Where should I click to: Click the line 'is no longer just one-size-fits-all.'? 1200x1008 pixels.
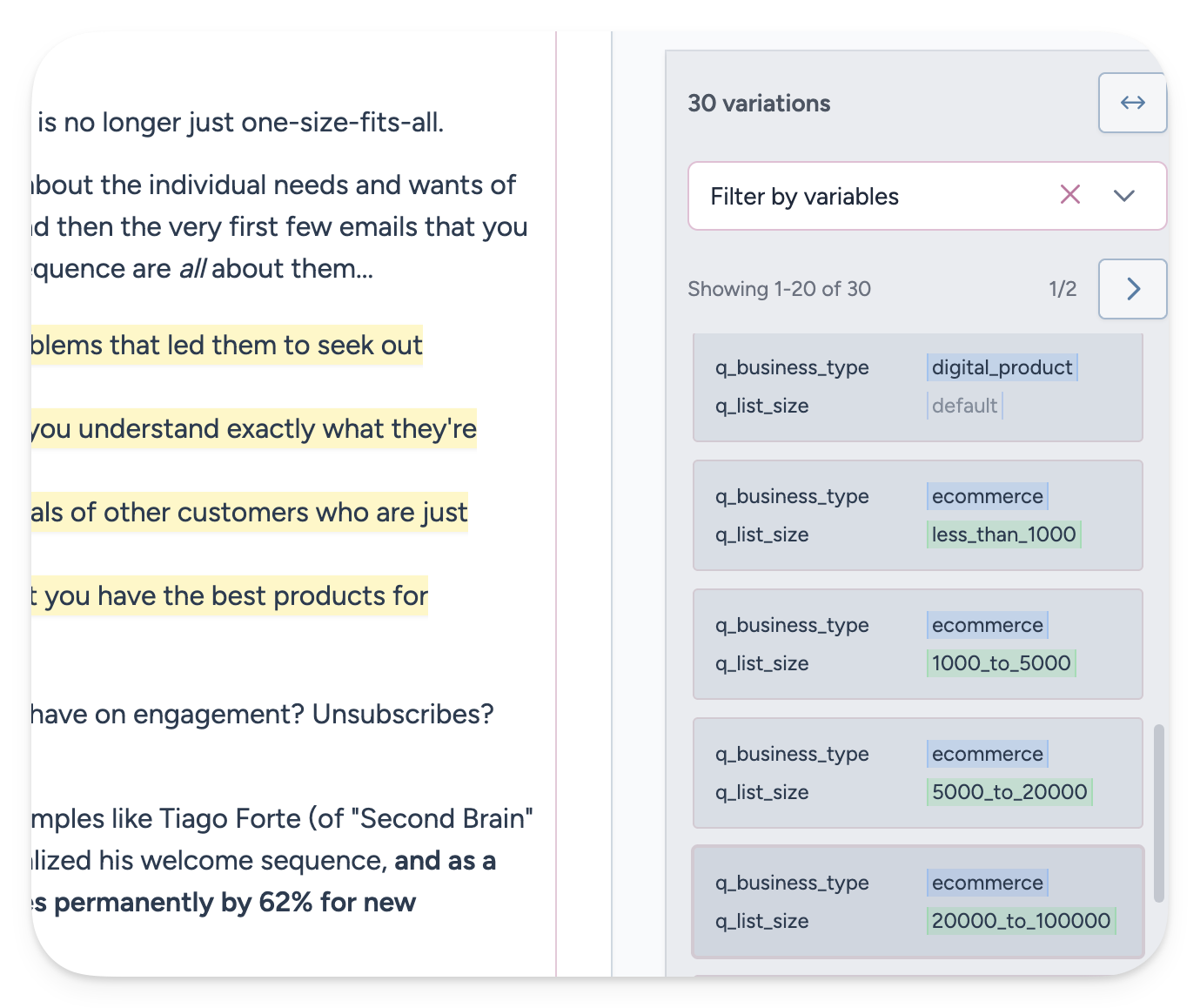(x=240, y=123)
